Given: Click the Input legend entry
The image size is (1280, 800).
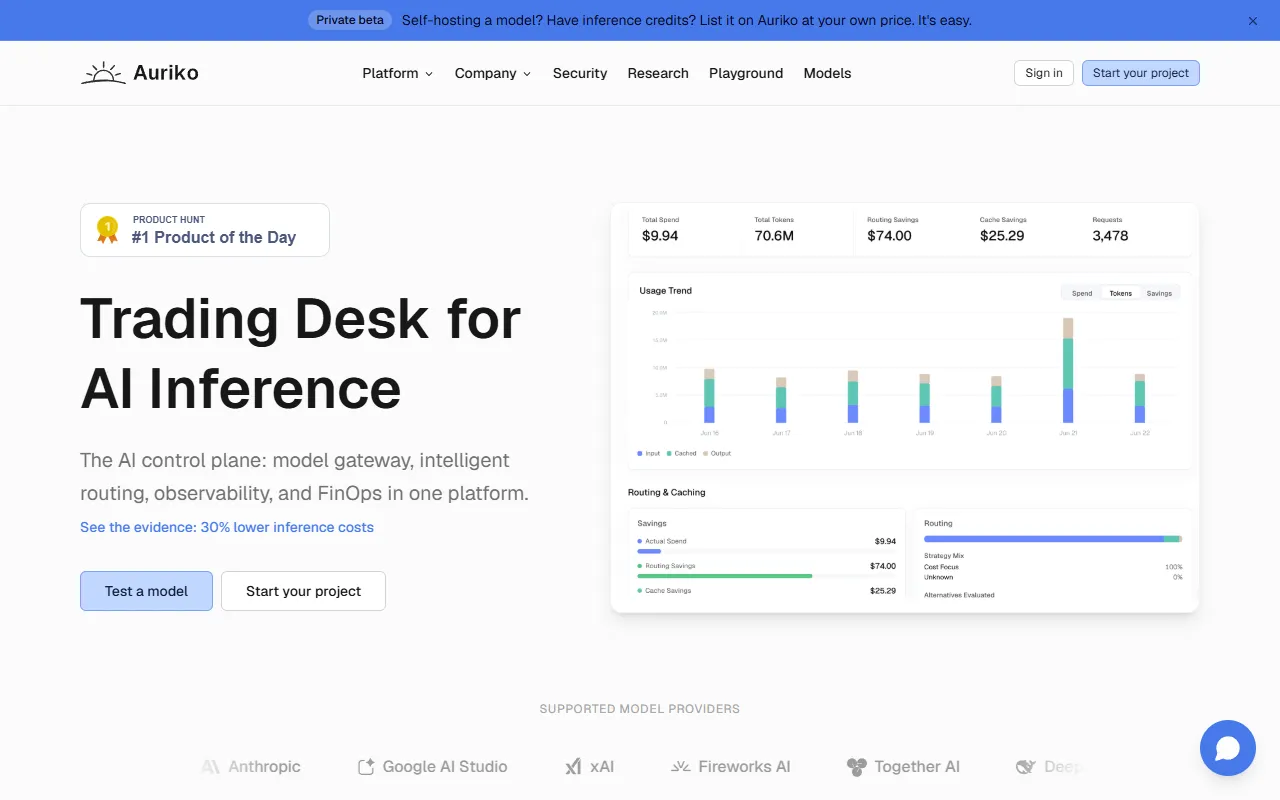Looking at the screenshot, I should (649, 453).
